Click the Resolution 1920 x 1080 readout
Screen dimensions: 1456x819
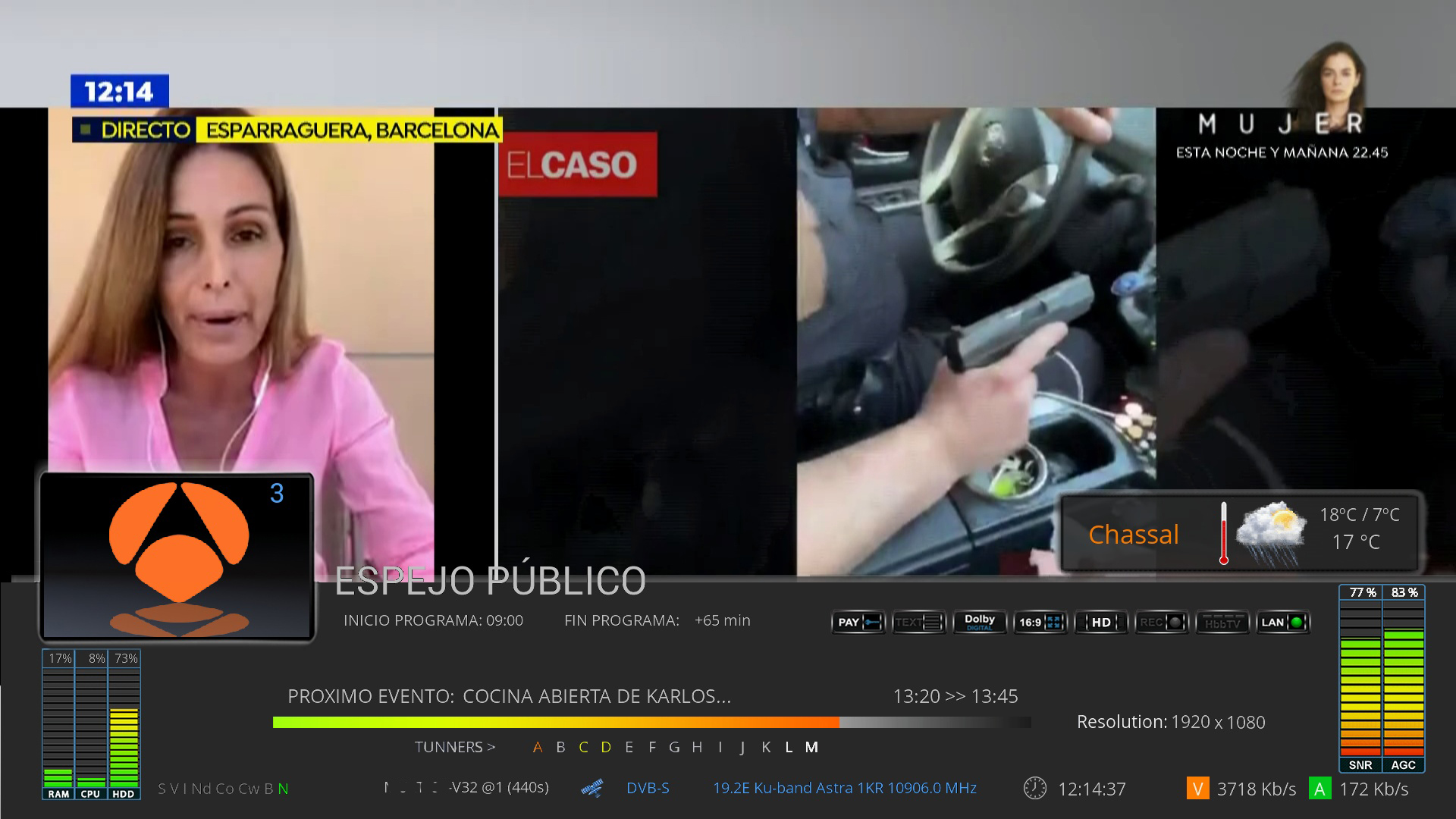1171,722
